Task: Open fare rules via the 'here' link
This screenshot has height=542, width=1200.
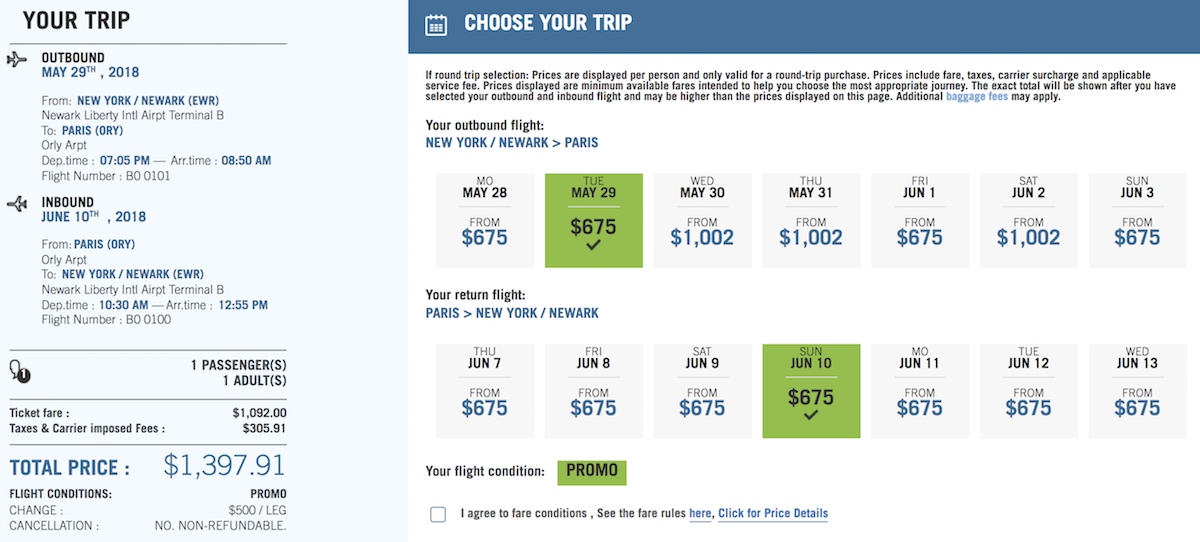Action: 700,513
